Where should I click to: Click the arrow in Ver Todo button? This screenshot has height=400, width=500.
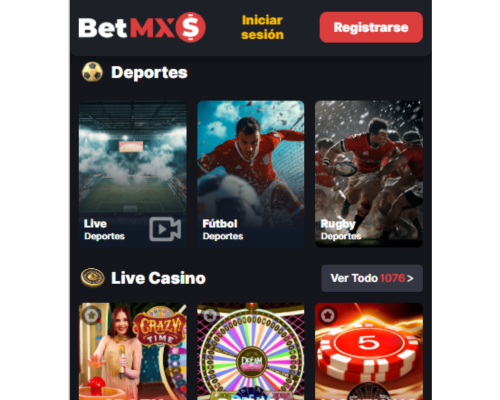click(x=410, y=278)
